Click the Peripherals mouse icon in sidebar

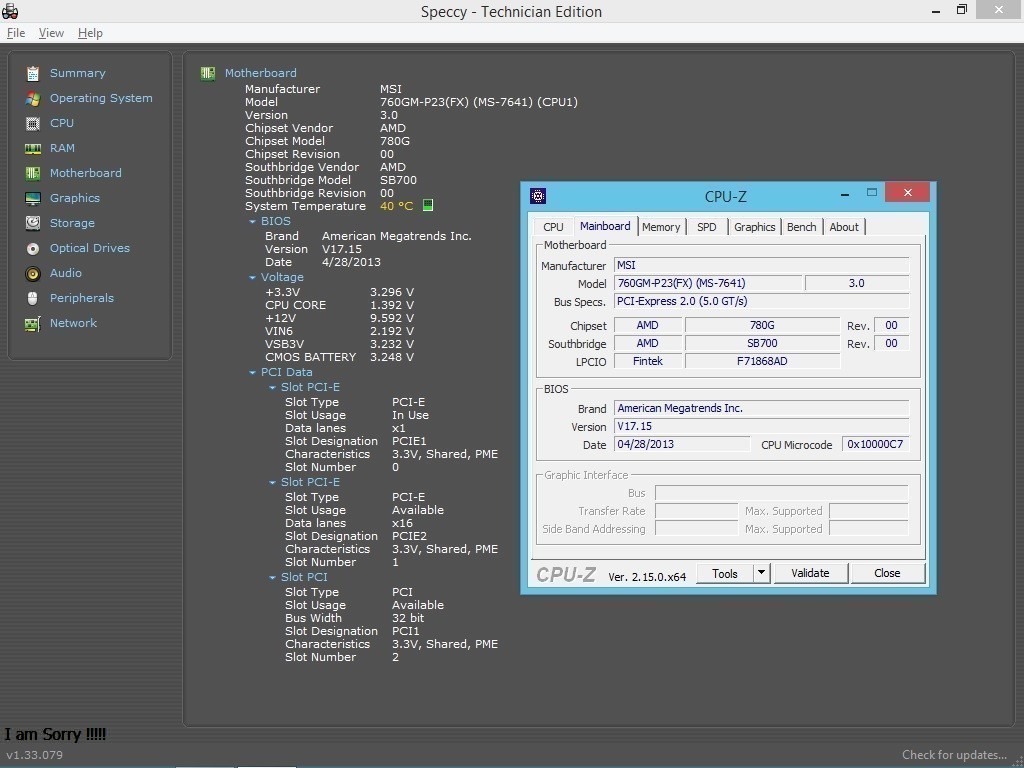33,298
